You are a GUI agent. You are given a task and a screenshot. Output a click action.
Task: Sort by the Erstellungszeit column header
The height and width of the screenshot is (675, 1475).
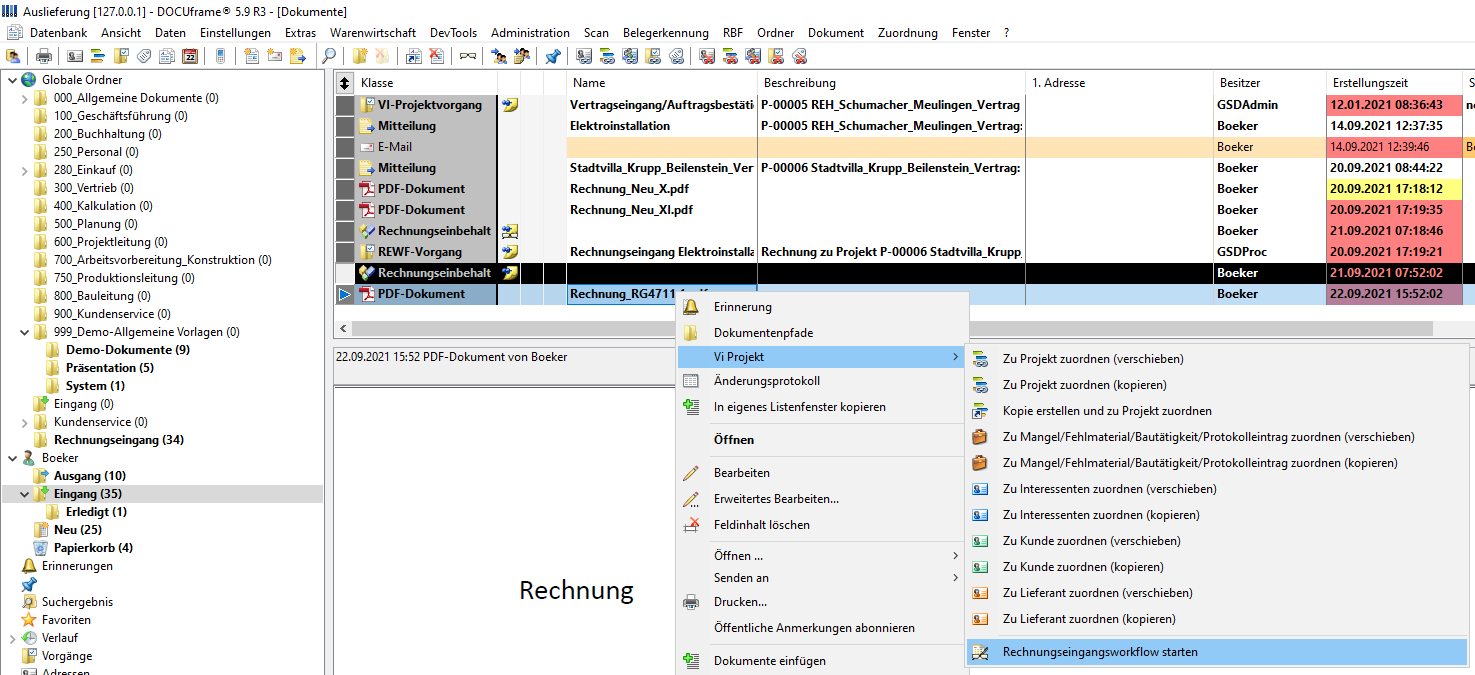click(1393, 83)
